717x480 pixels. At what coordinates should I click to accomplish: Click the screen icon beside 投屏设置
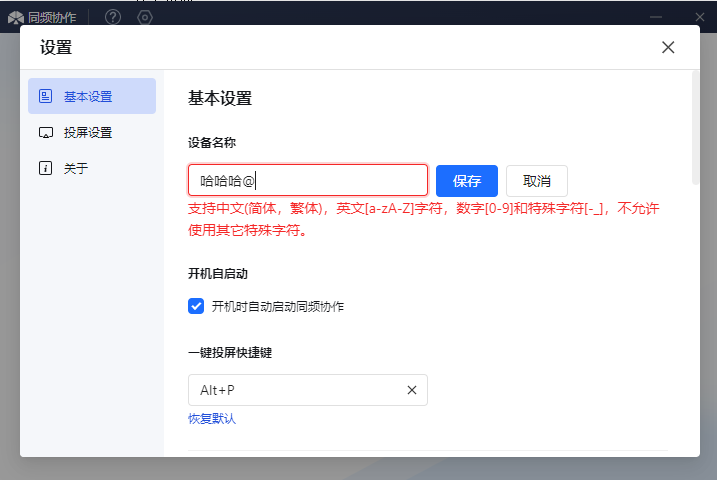[45, 133]
